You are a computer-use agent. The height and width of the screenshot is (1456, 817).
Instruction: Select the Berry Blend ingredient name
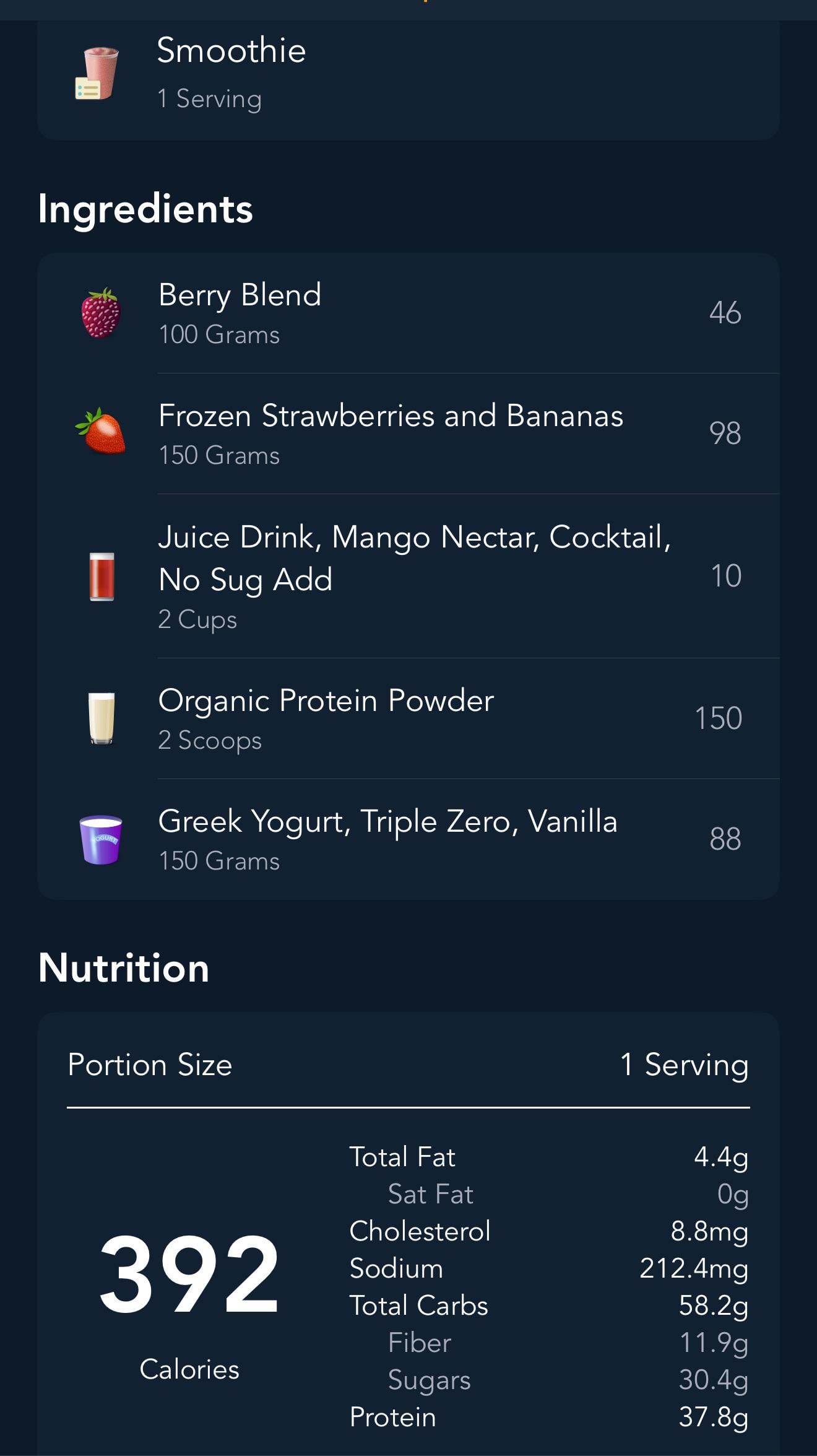[x=240, y=295]
